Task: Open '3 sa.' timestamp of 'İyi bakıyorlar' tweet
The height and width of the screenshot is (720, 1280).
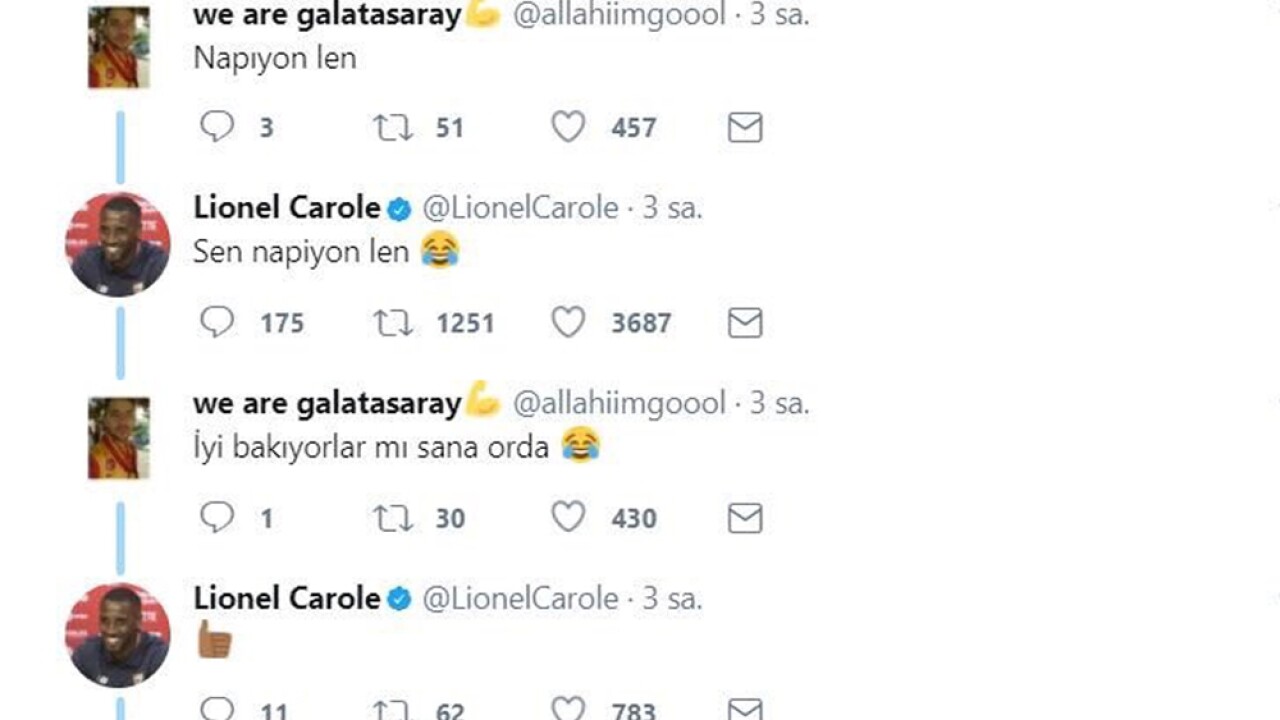Action: [779, 403]
